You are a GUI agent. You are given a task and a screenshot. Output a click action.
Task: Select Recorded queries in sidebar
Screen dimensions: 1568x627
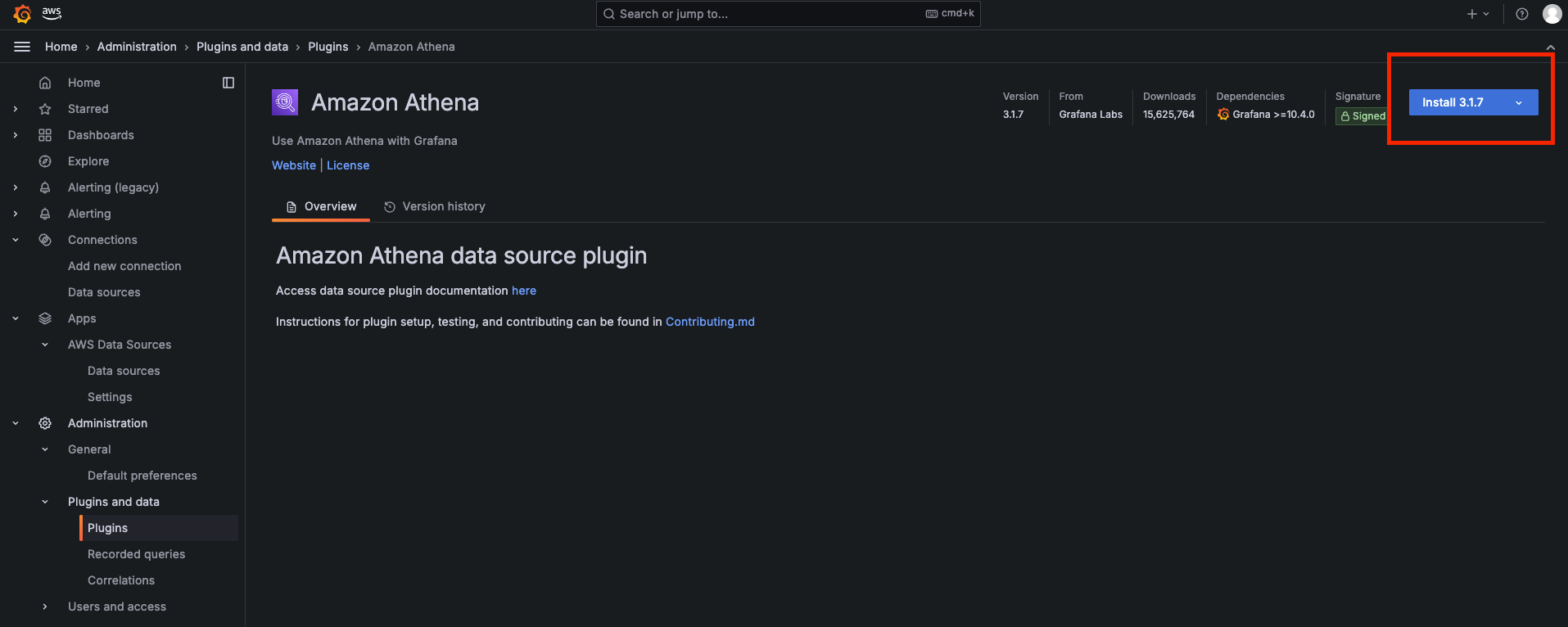coord(136,554)
